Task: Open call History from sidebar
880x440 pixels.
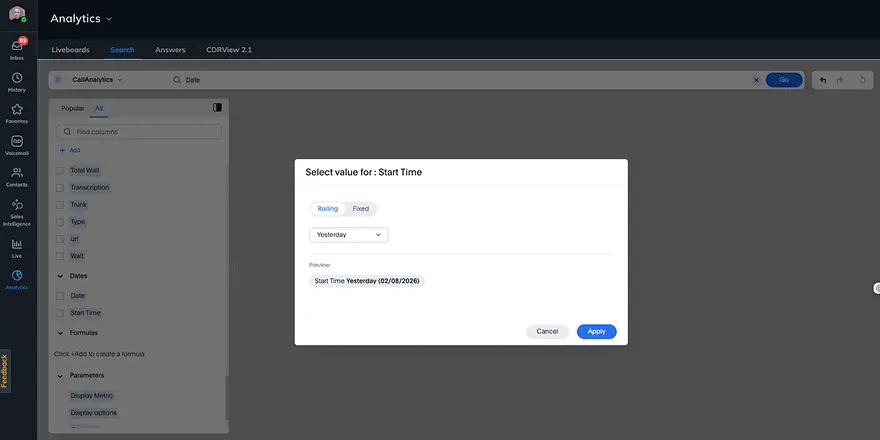Action: [x=17, y=80]
